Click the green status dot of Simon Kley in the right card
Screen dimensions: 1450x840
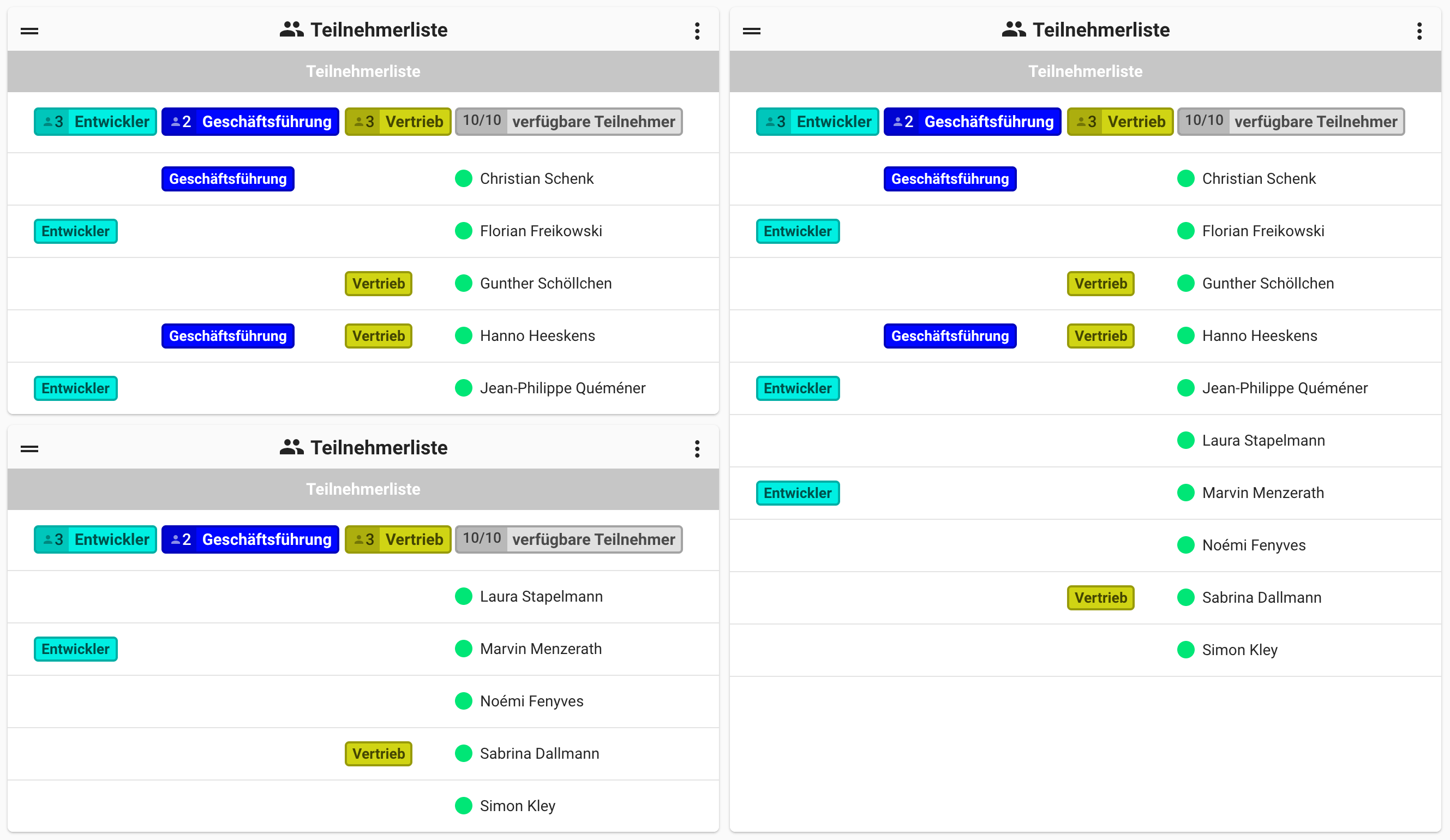coord(1185,650)
